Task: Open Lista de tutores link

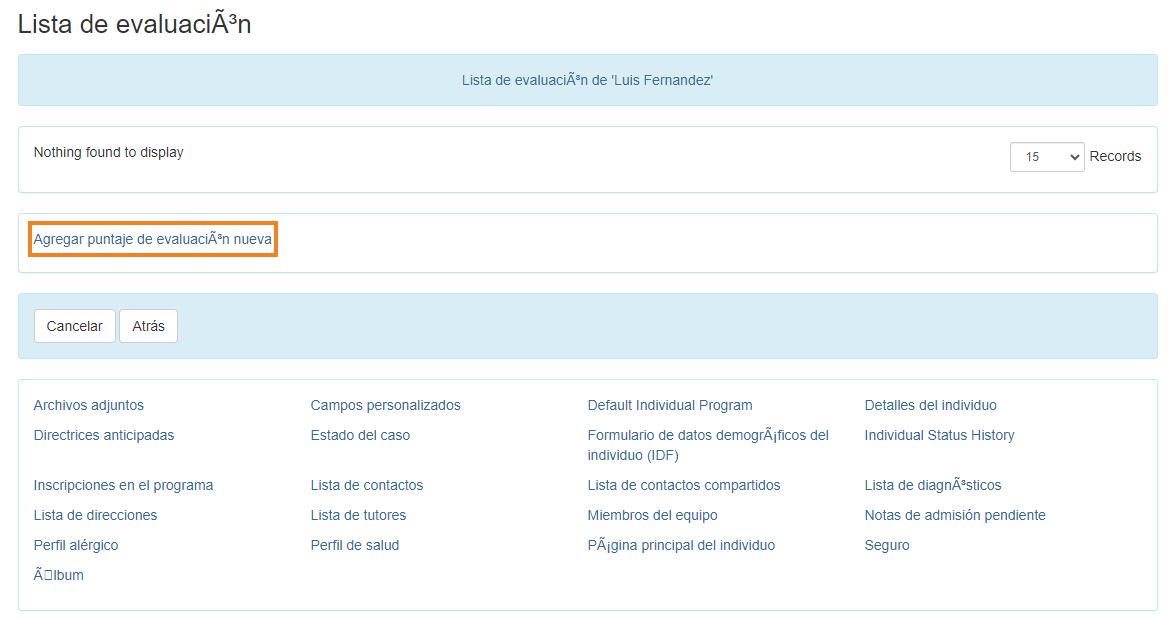Action: [358, 515]
